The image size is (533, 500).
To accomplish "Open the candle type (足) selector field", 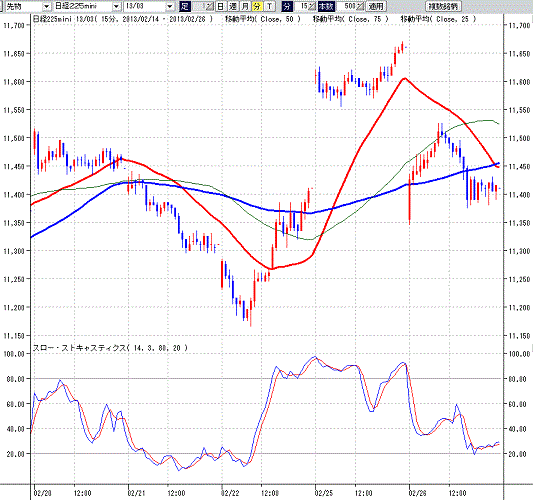I will pyautogui.click(x=203, y=6).
